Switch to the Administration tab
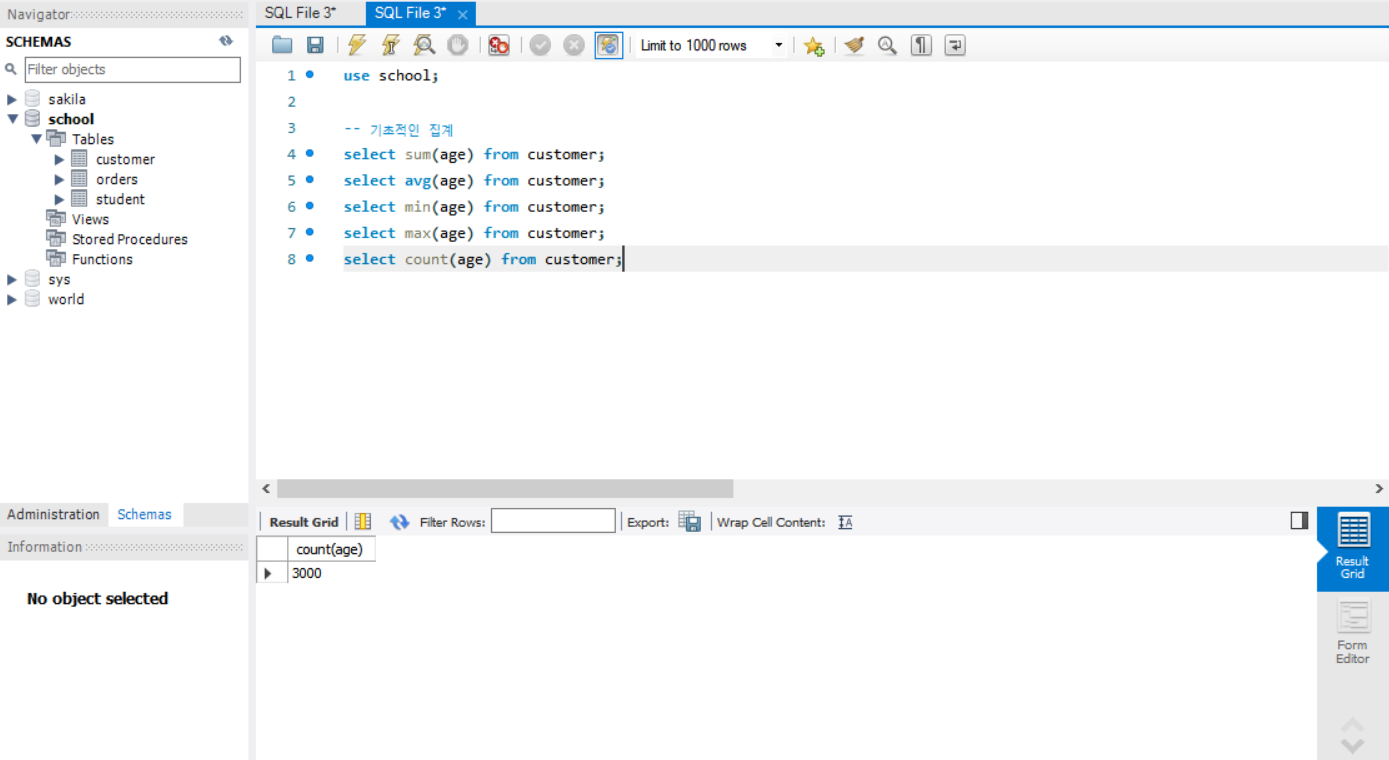 coord(54,514)
